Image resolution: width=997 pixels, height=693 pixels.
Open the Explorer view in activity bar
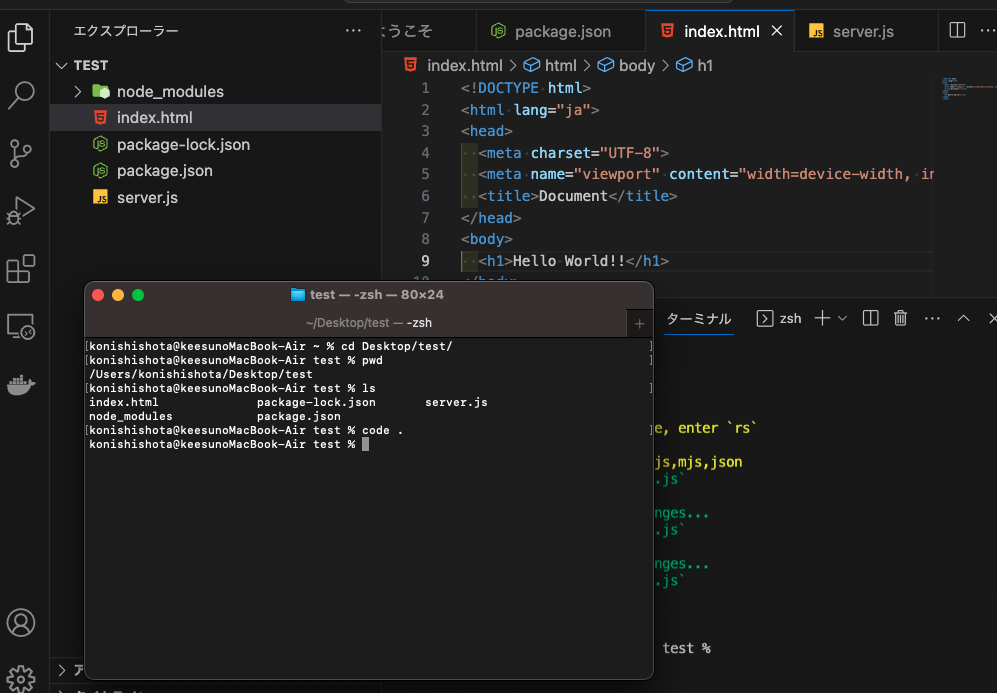pyautogui.click(x=20, y=38)
